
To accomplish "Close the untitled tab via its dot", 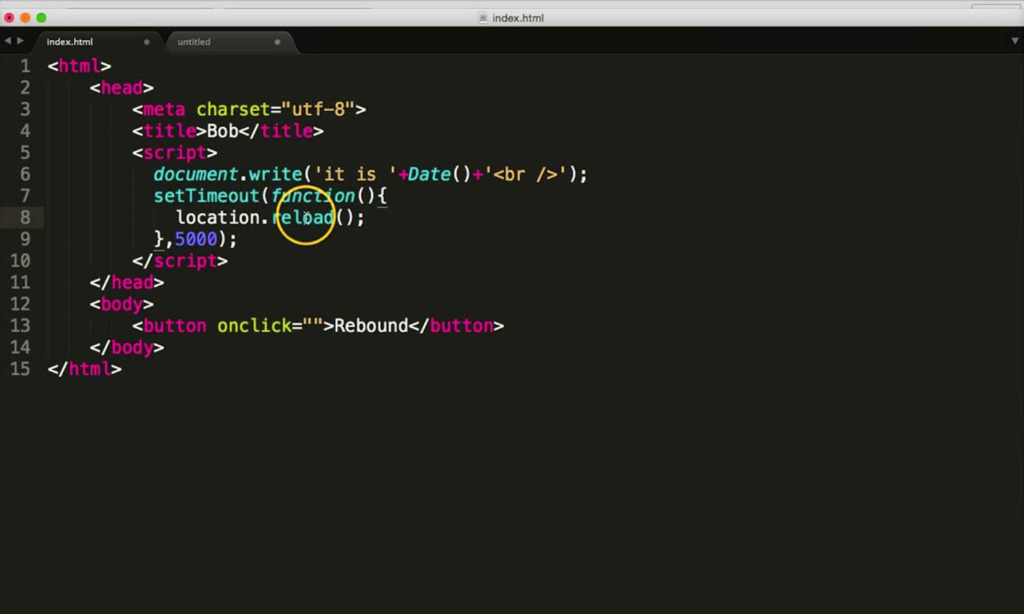I will [278, 42].
